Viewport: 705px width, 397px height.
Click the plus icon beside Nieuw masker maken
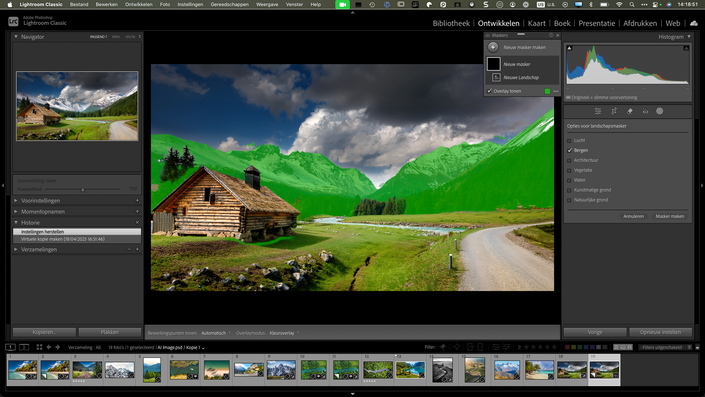click(x=493, y=47)
